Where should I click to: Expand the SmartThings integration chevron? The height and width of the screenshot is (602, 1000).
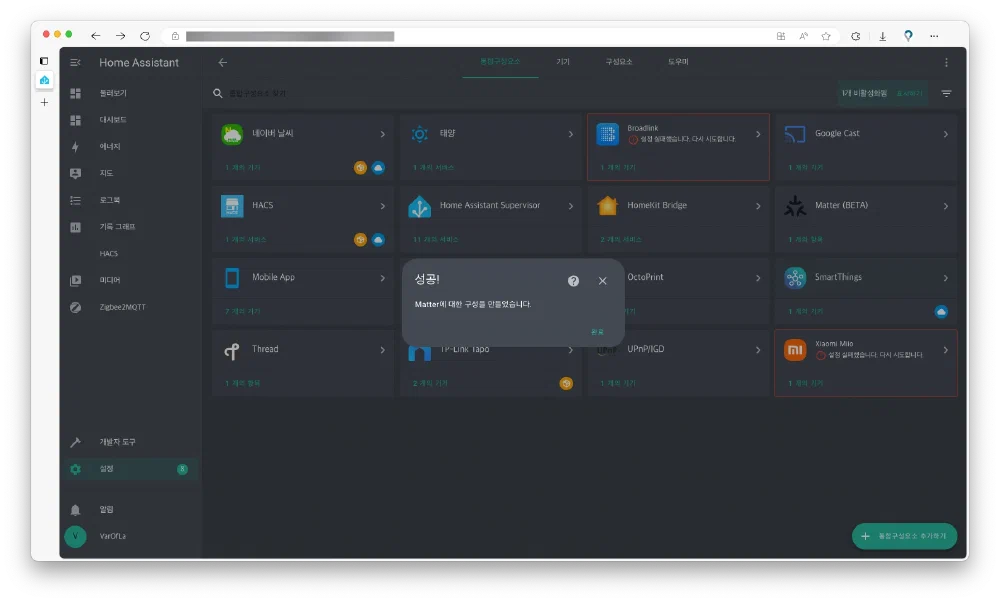(x=945, y=277)
